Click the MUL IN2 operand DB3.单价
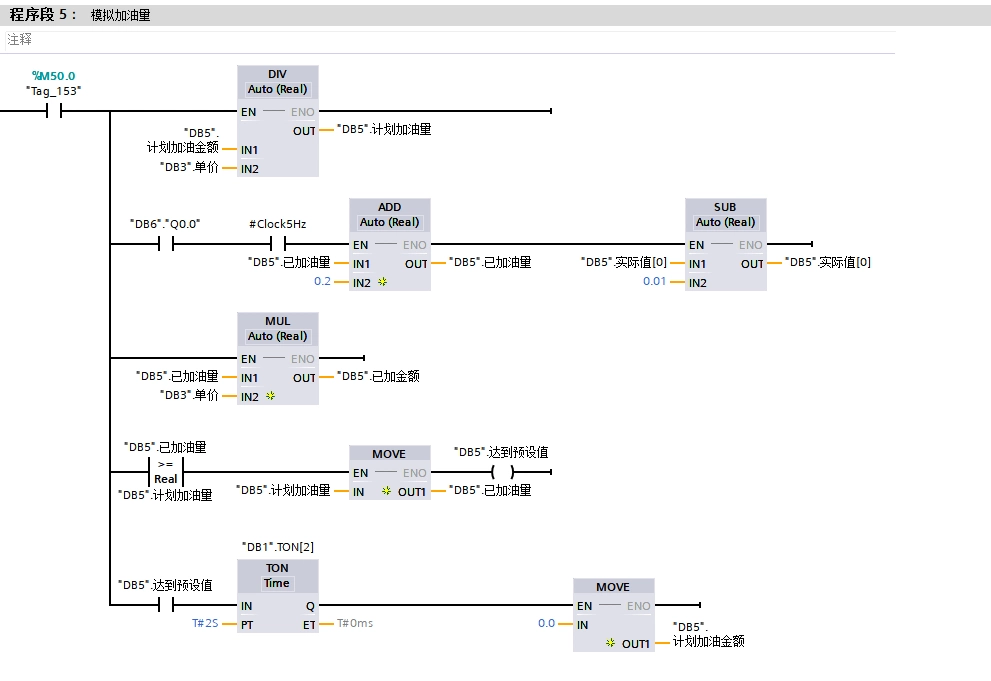The height and width of the screenshot is (681, 991). [x=189, y=395]
